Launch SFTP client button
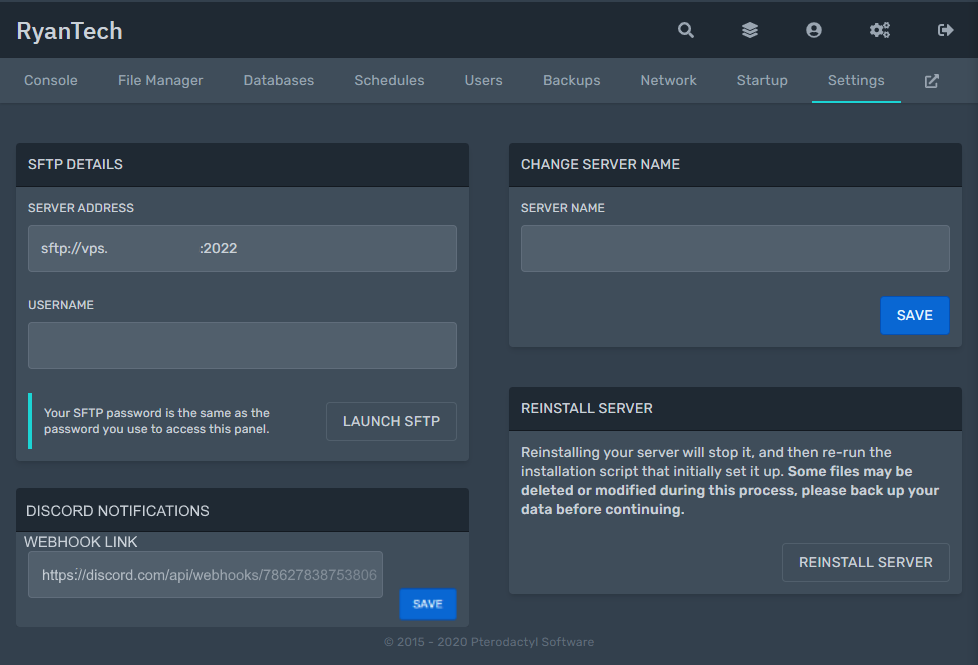This screenshot has height=665, width=978. point(391,421)
